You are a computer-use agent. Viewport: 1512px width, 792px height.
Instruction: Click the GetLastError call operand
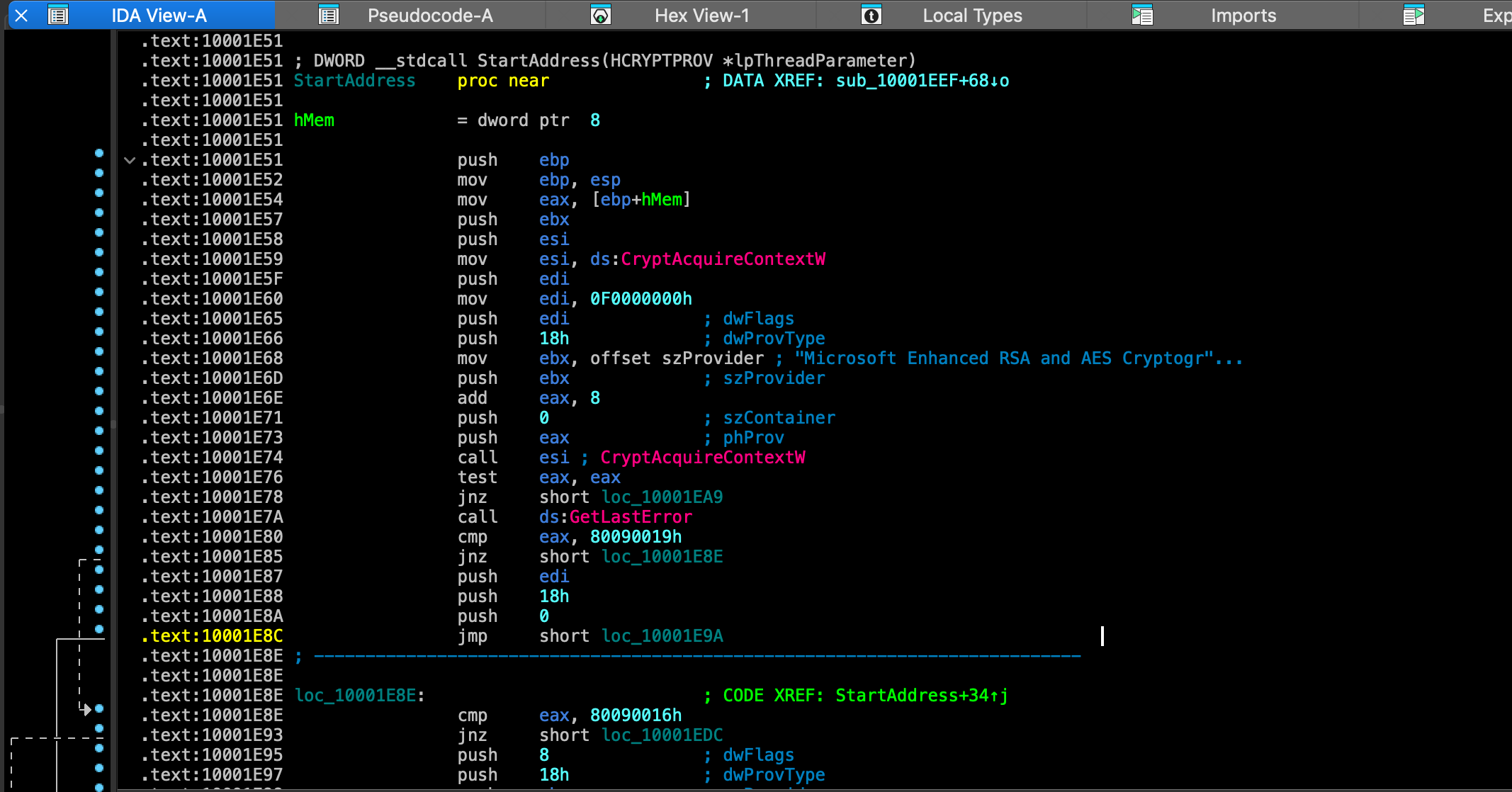631,517
